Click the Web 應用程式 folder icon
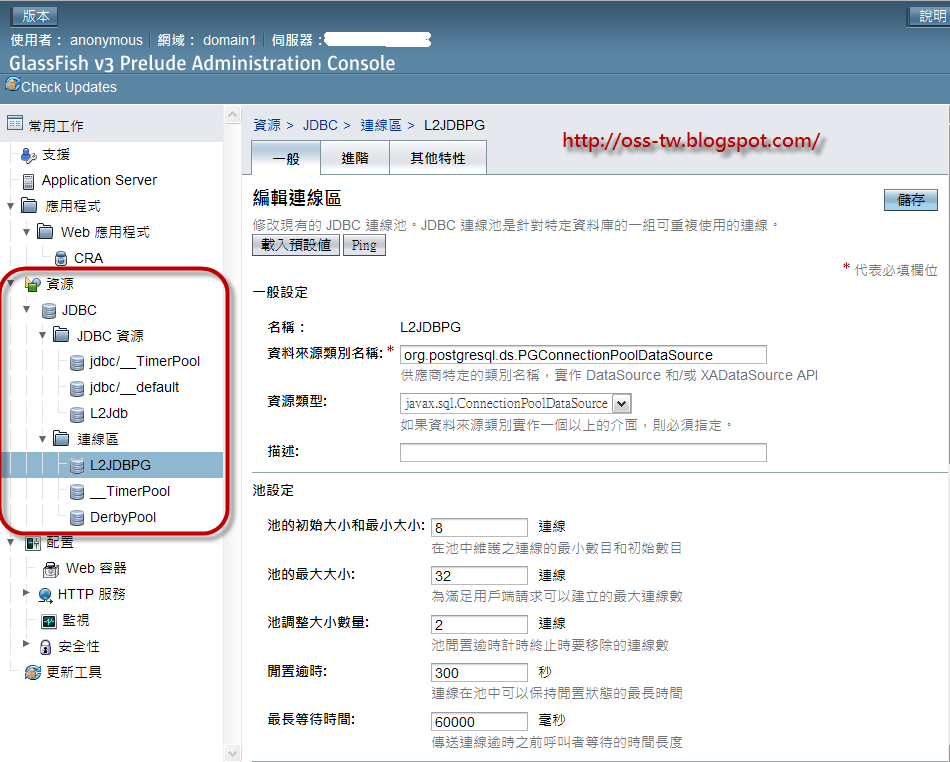 tap(45, 231)
